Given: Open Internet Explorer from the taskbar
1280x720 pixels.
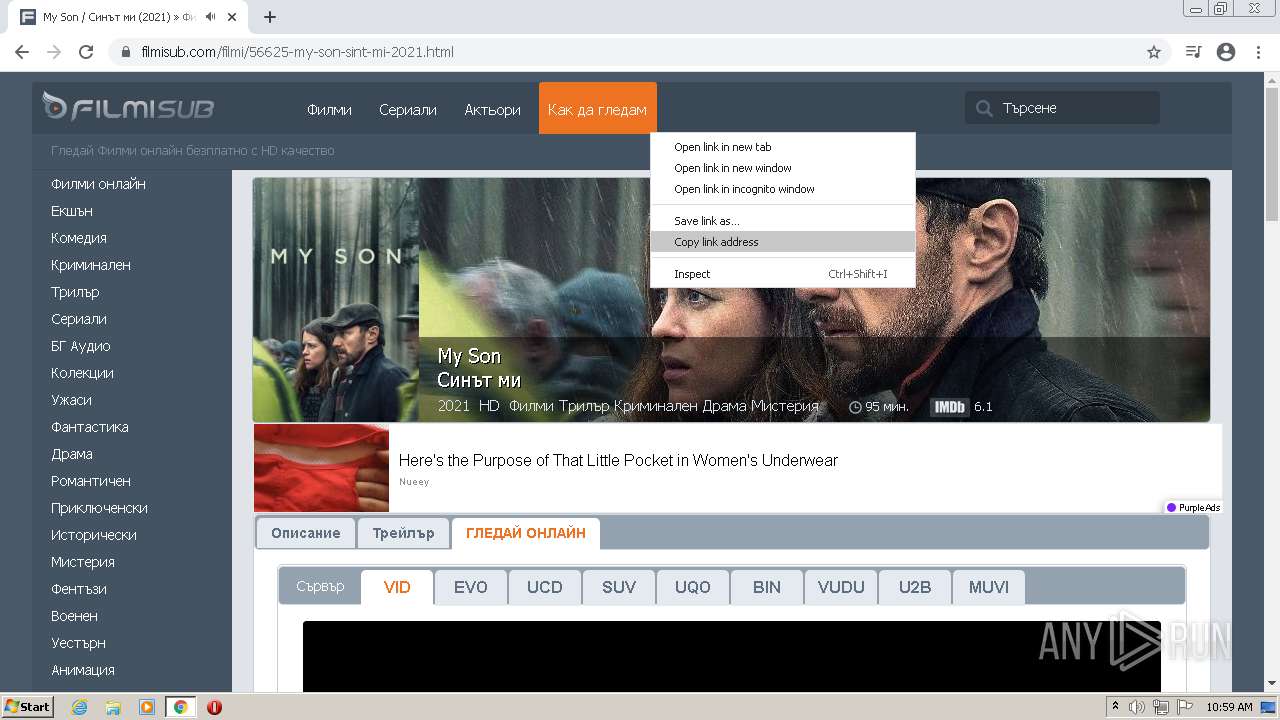Looking at the screenshot, I should click(79, 707).
